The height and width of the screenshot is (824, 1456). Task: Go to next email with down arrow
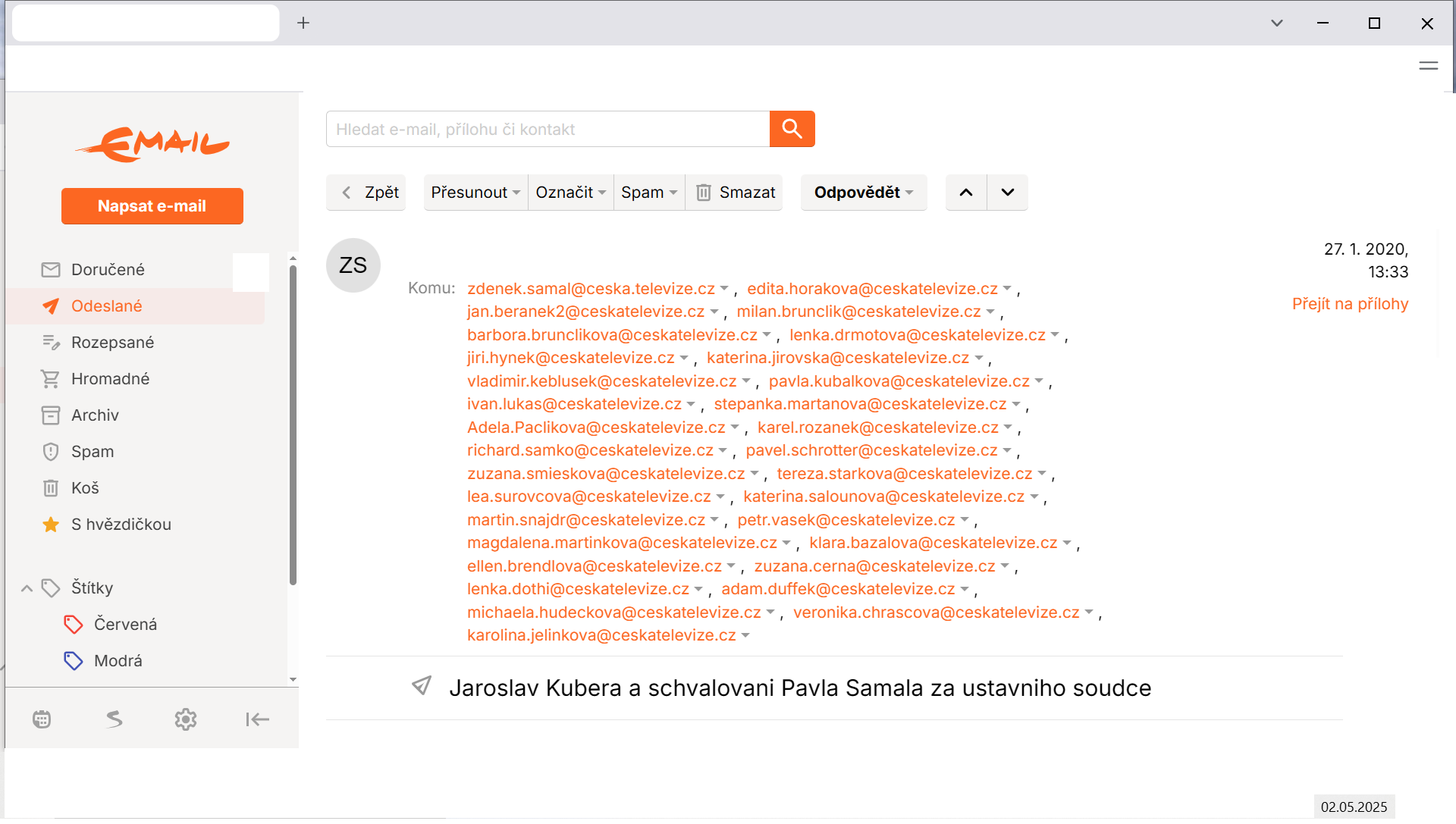tap(1007, 193)
